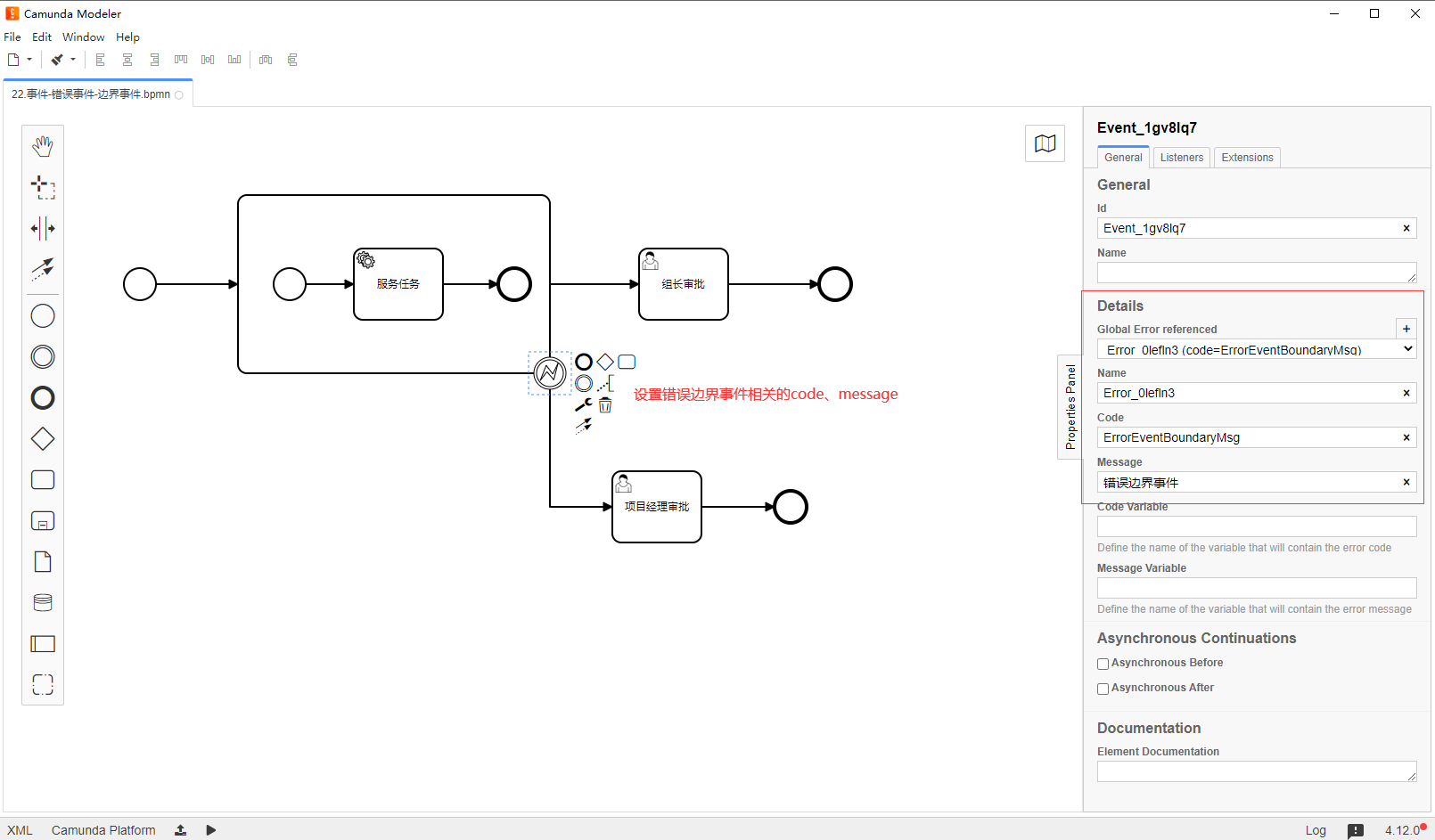Enable Asynchronous After checkbox
The image size is (1435, 840).
[x=1103, y=689]
